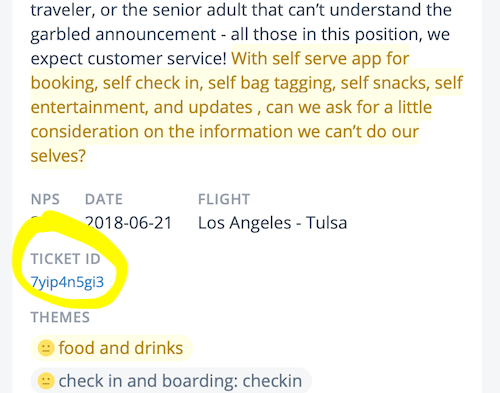500x393 pixels.
Task: Click the neutral face icon on food and drinks
Action: pos(46,348)
